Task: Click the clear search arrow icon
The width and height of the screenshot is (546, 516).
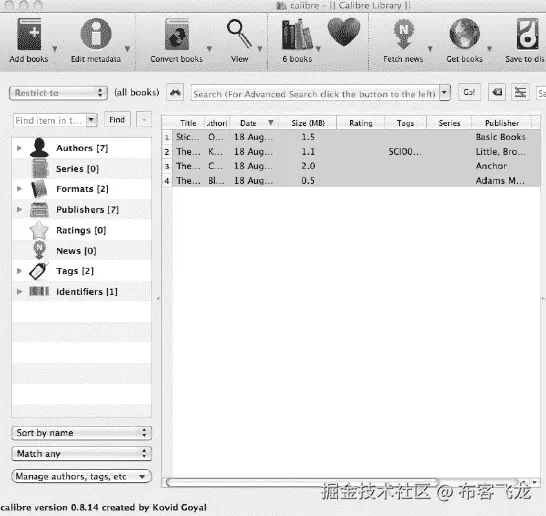Action: click(497, 92)
